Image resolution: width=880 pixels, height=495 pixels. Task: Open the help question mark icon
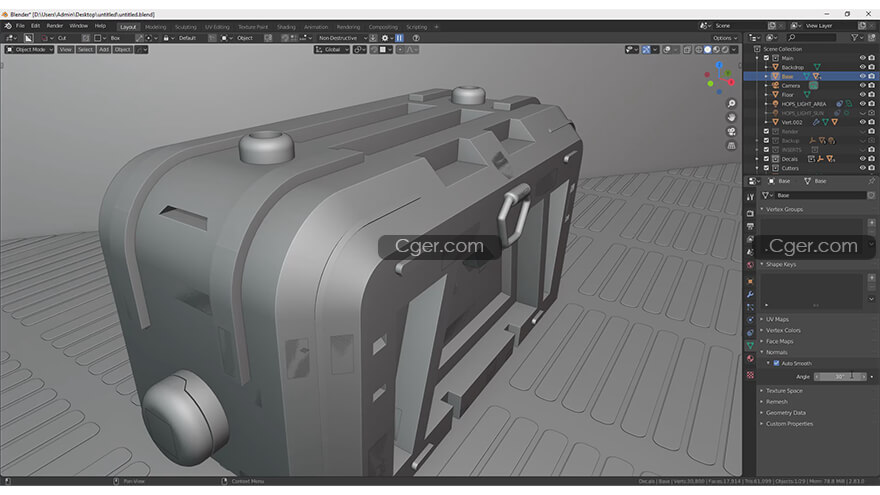coord(416,38)
